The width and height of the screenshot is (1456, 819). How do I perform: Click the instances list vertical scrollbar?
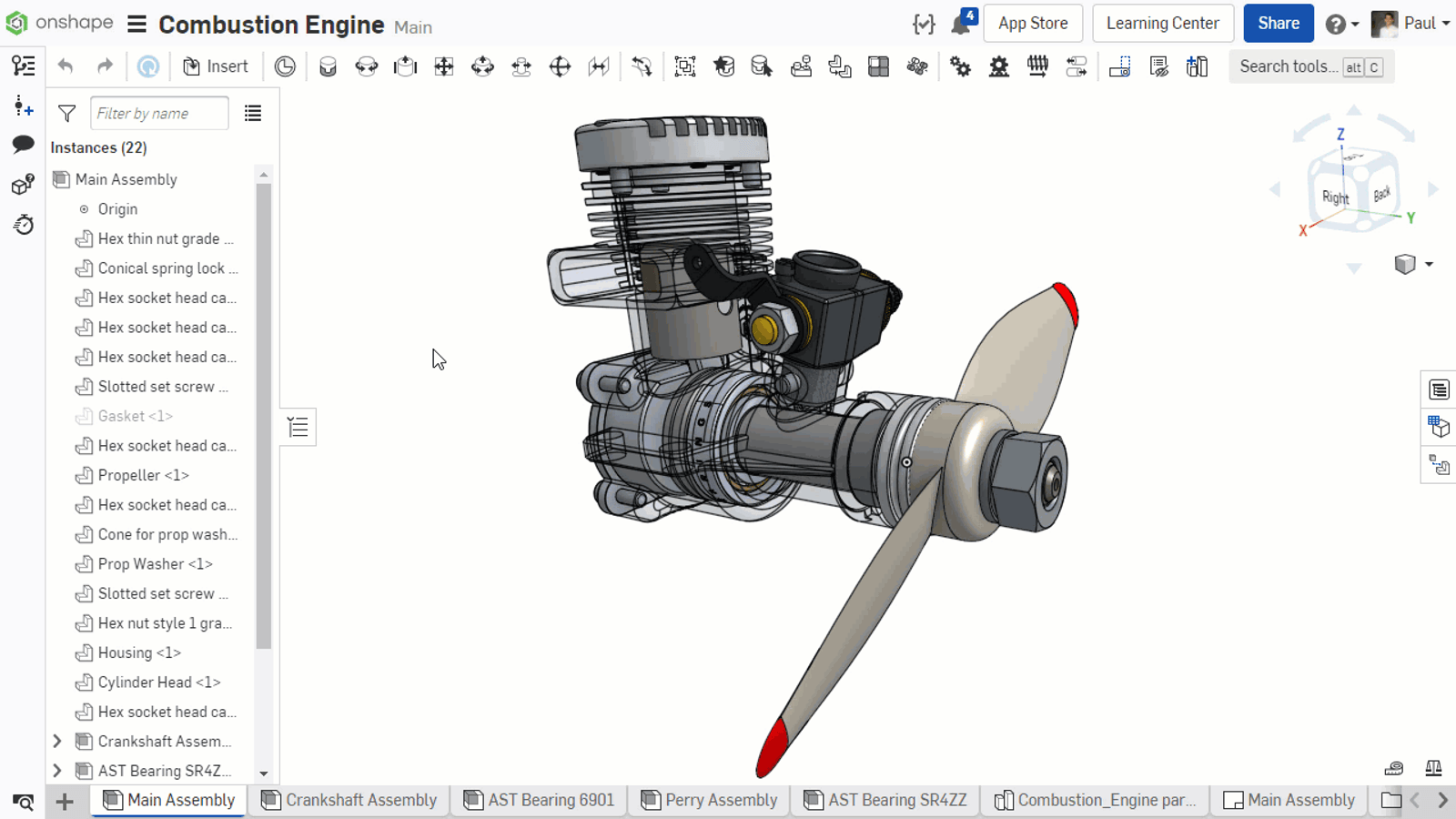click(x=264, y=415)
